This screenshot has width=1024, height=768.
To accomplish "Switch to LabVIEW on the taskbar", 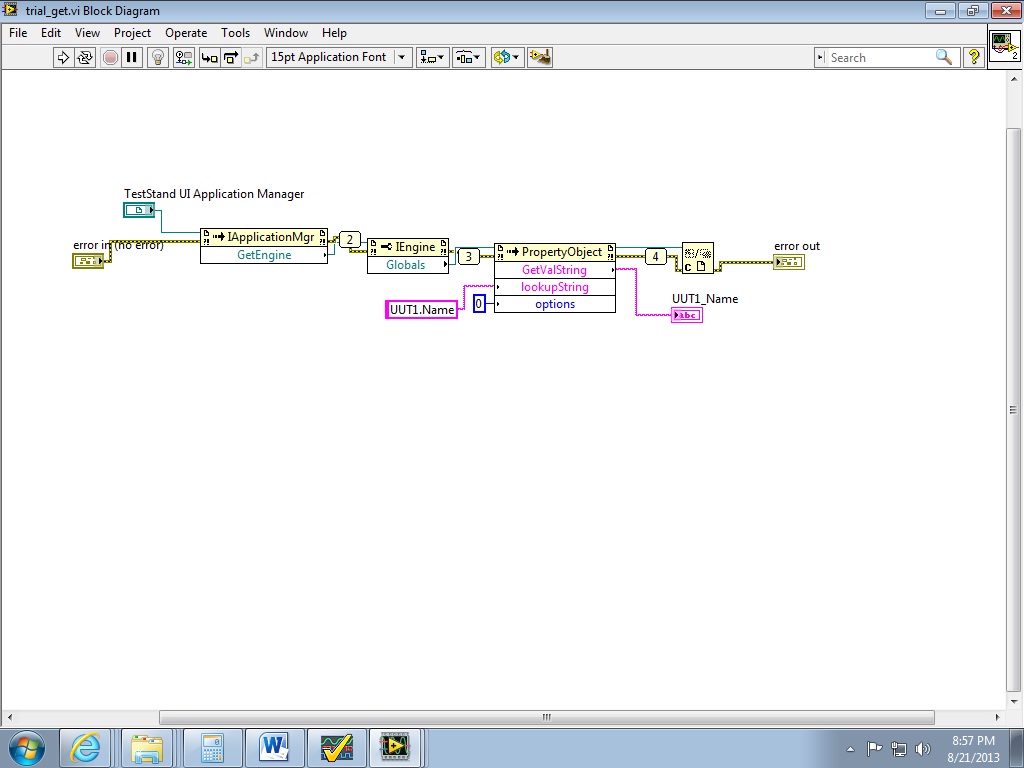I will (395, 748).
